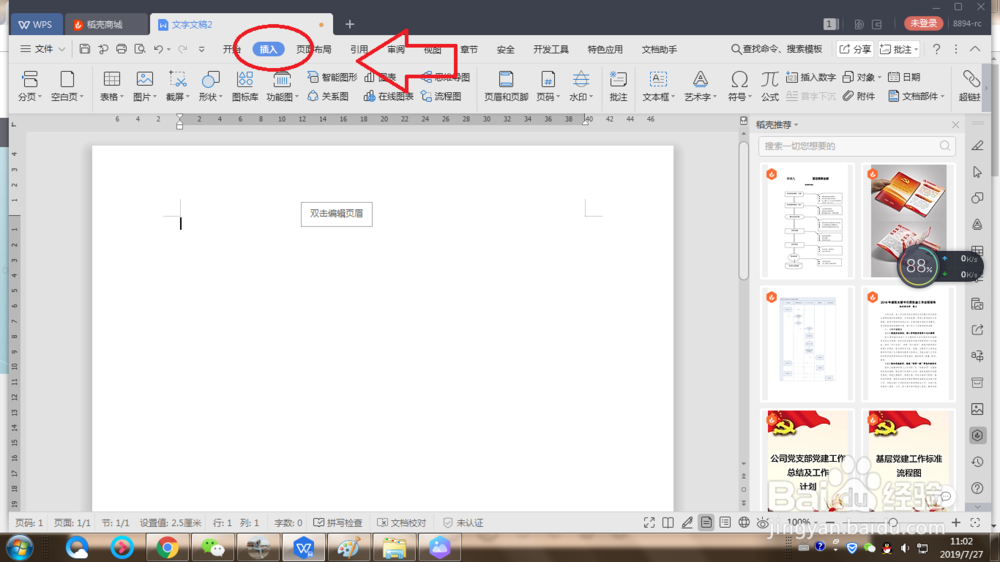Click the 未登录 login button
The width and height of the screenshot is (1000, 562).
[x=923, y=24]
